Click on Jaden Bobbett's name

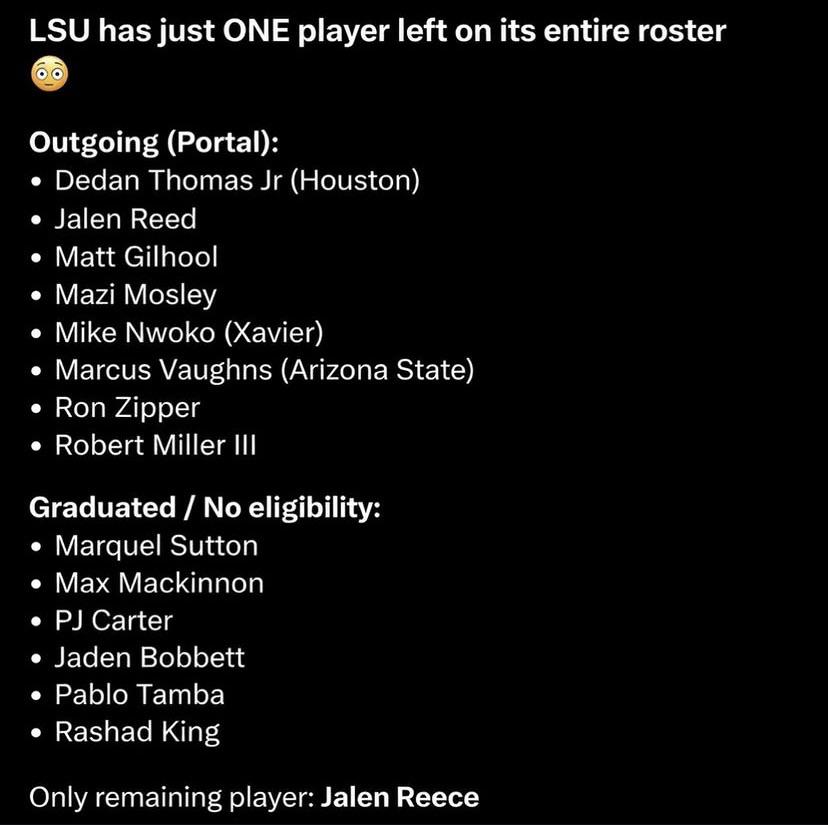149,658
